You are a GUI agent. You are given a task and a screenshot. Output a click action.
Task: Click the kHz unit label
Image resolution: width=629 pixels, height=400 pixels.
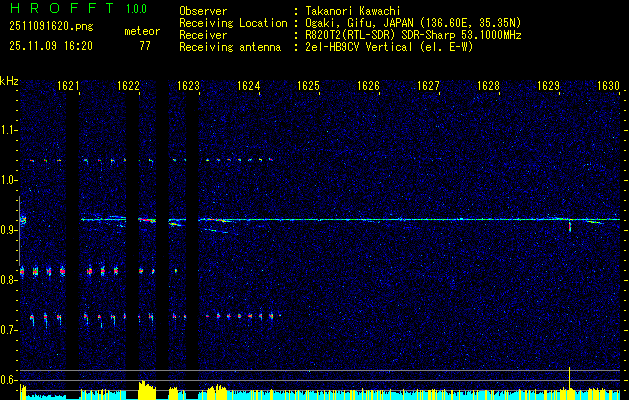tap(9, 81)
